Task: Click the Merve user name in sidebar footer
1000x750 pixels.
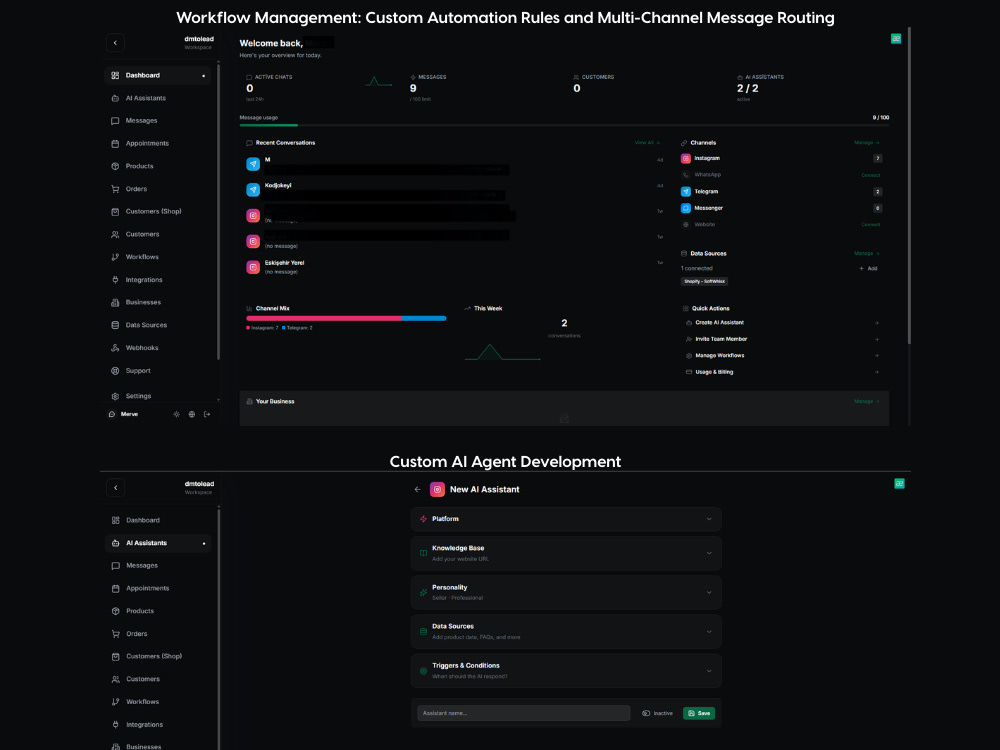Action: pos(129,415)
